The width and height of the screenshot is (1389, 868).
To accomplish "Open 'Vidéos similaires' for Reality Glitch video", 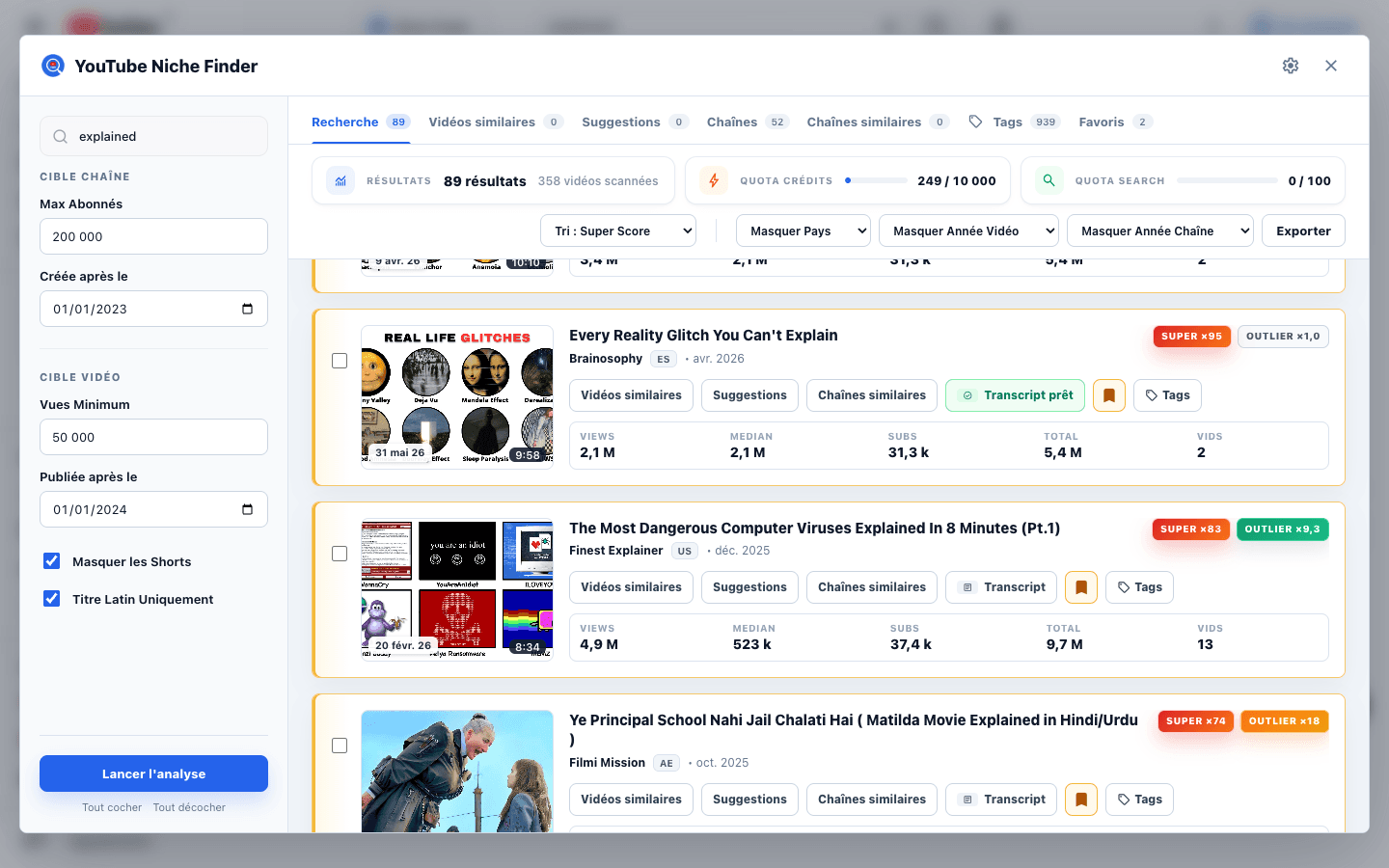I will 631,395.
